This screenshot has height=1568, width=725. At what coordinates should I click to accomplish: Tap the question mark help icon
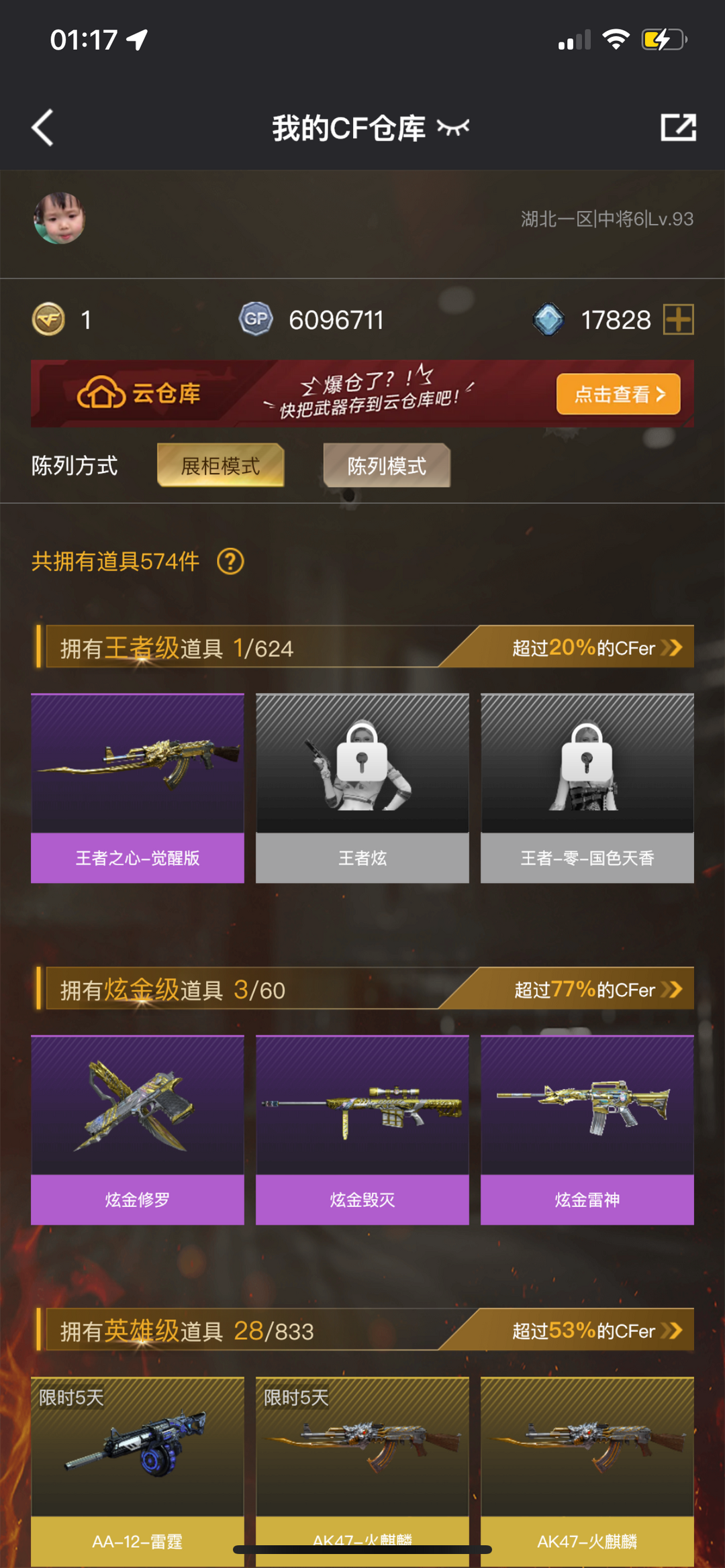pos(230,561)
